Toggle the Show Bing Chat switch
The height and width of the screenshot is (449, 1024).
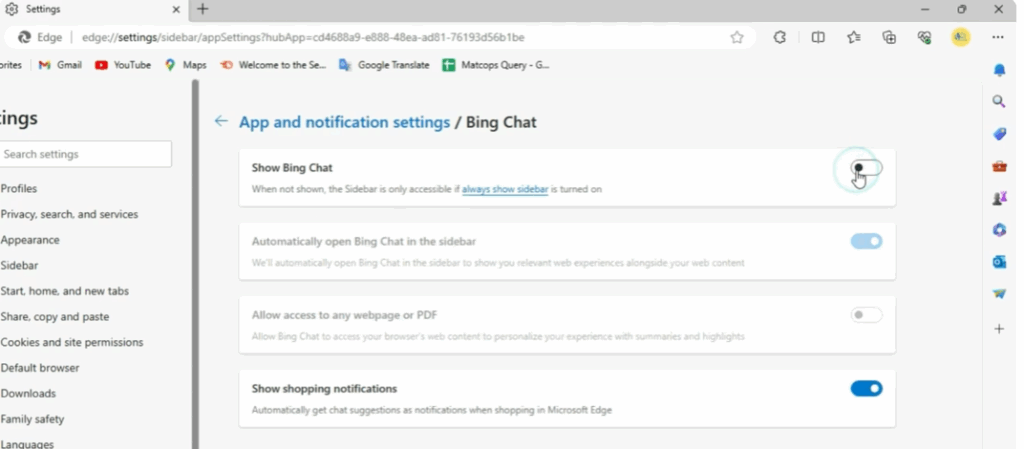point(866,168)
